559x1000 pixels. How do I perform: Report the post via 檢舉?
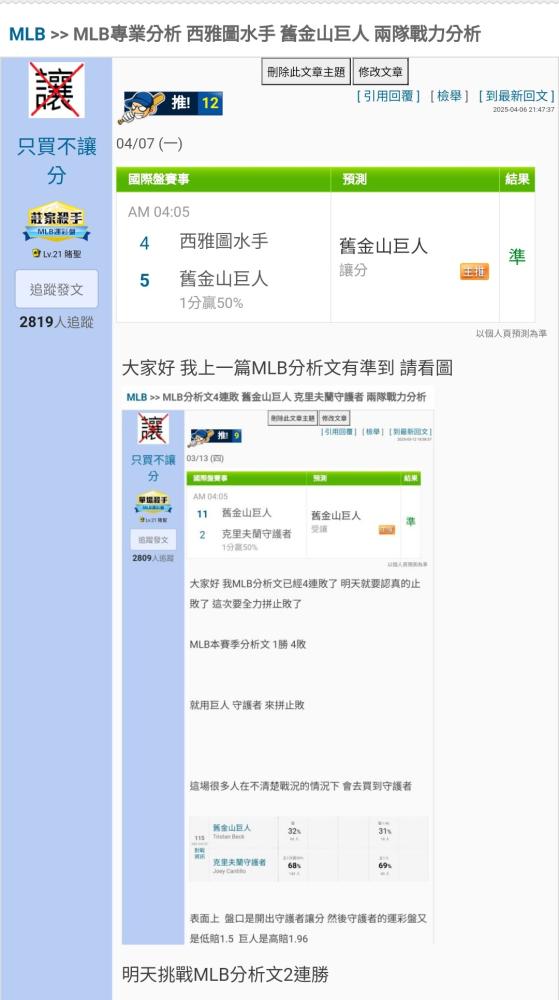(449, 96)
